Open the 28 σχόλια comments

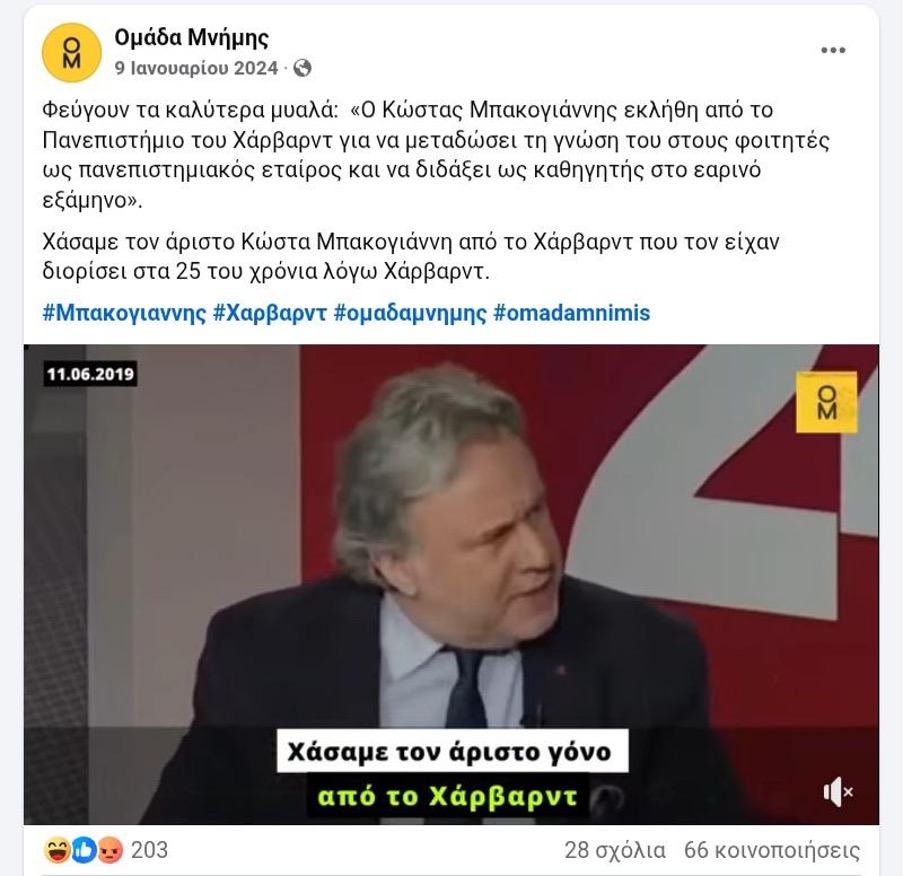point(615,850)
